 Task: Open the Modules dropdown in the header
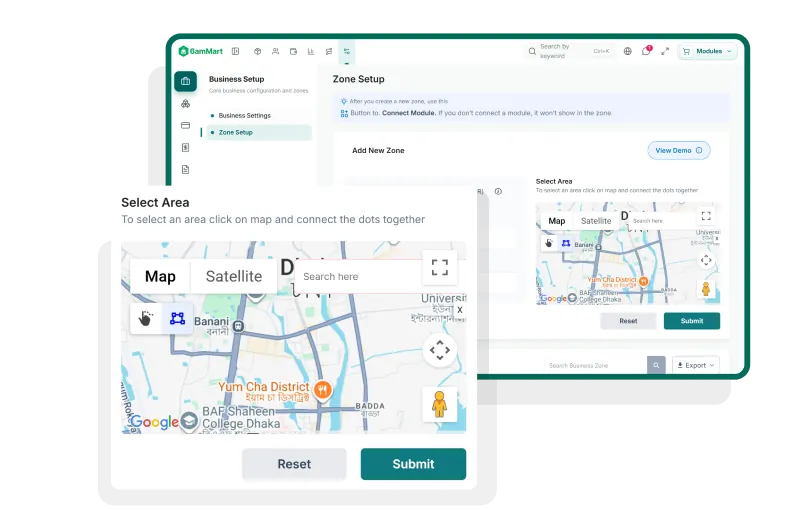(707, 51)
